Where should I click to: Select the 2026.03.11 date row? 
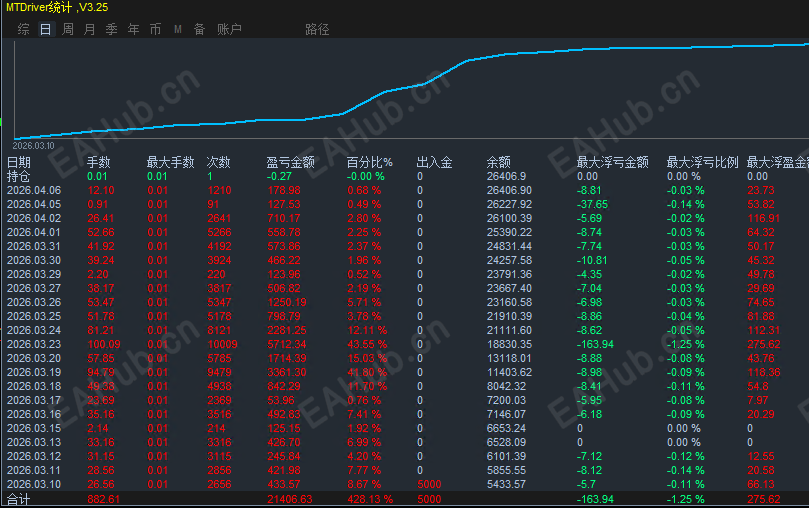point(34,470)
